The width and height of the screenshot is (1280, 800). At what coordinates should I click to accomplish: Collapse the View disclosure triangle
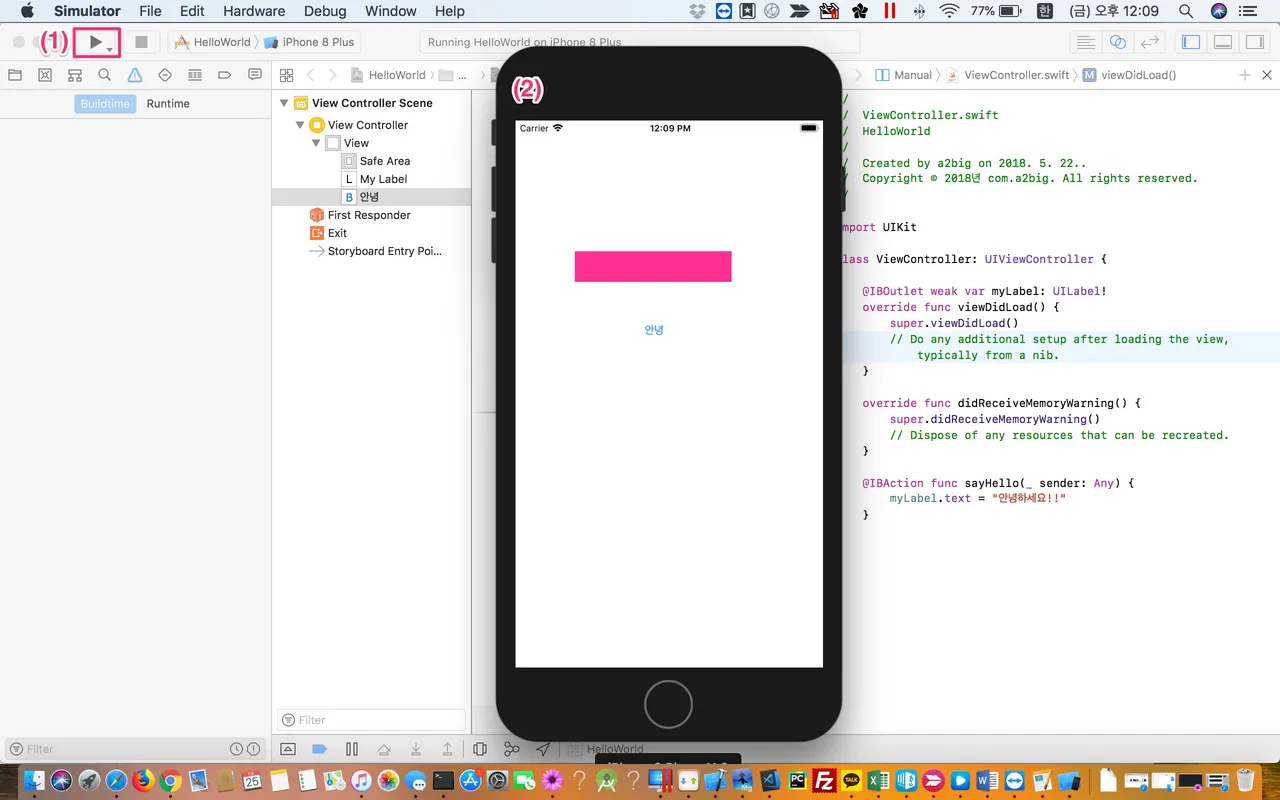click(316, 143)
